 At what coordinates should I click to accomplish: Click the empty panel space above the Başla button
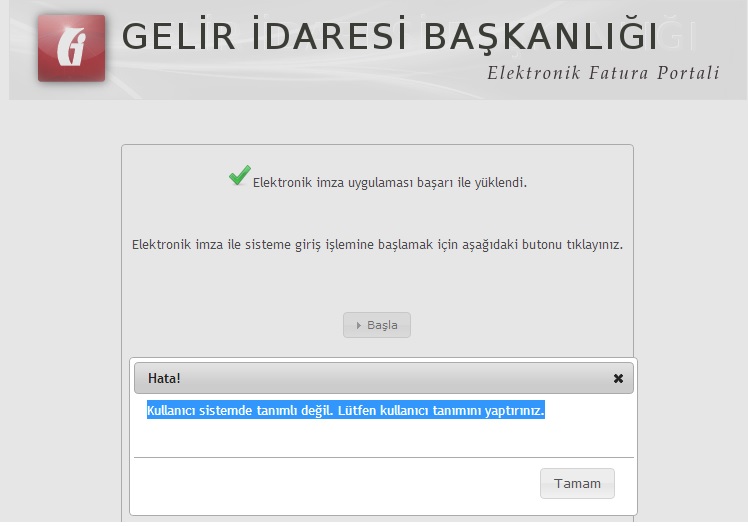pyautogui.click(x=377, y=285)
